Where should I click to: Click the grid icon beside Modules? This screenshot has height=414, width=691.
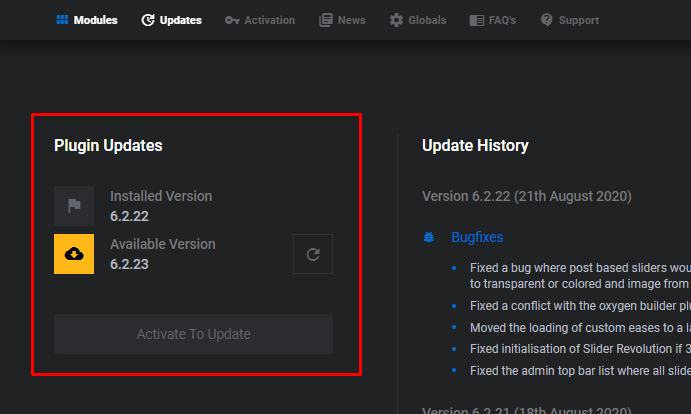pos(62,20)
